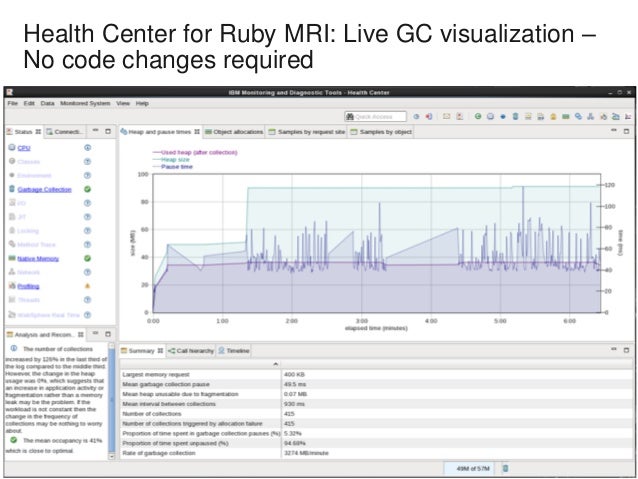Viewport: 638px width, 479px height.
Task: Open the CPU link in Status panel
Action: pos(24,148)
